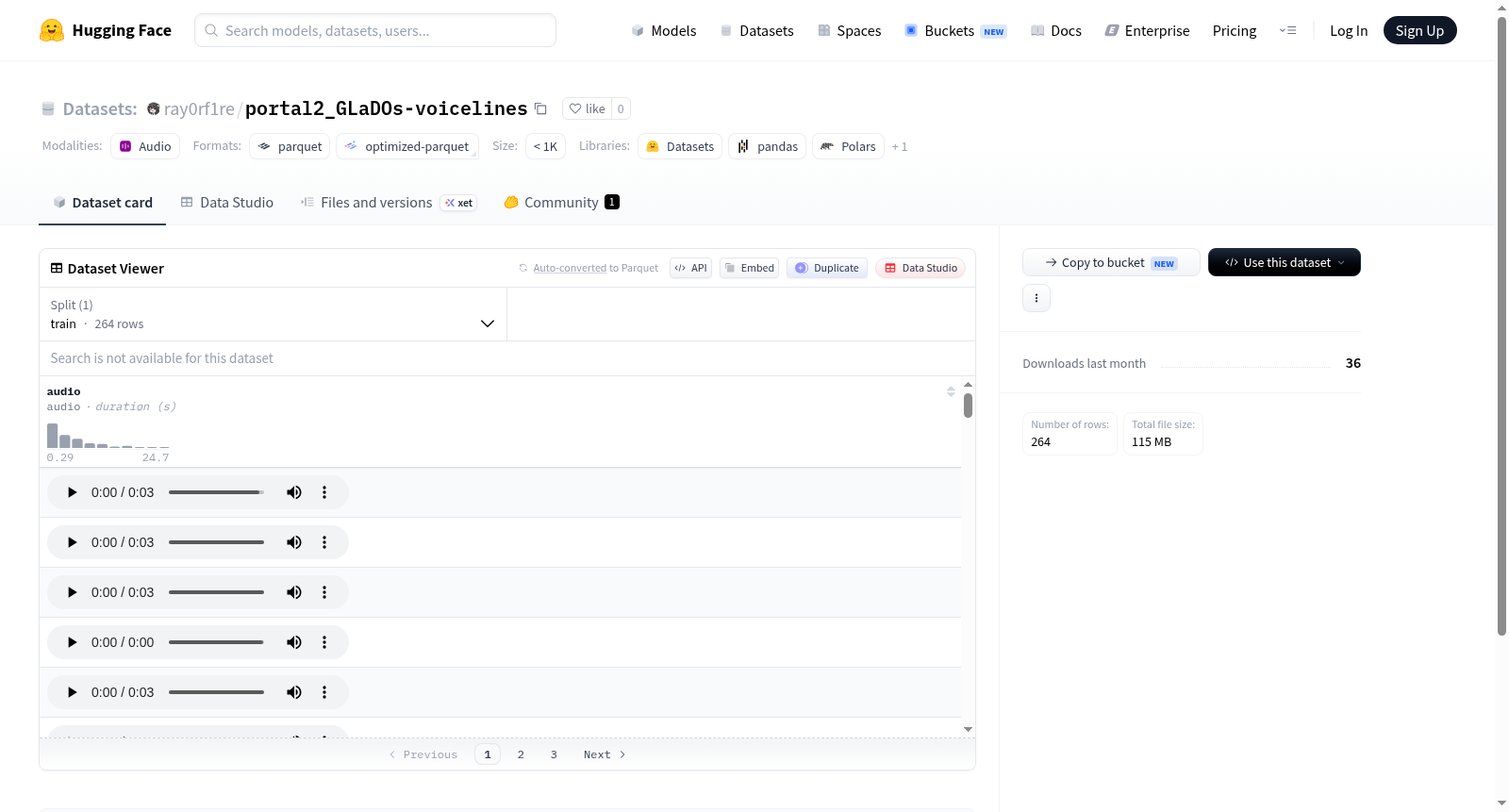Open more options on third audio player

(324, 592)
